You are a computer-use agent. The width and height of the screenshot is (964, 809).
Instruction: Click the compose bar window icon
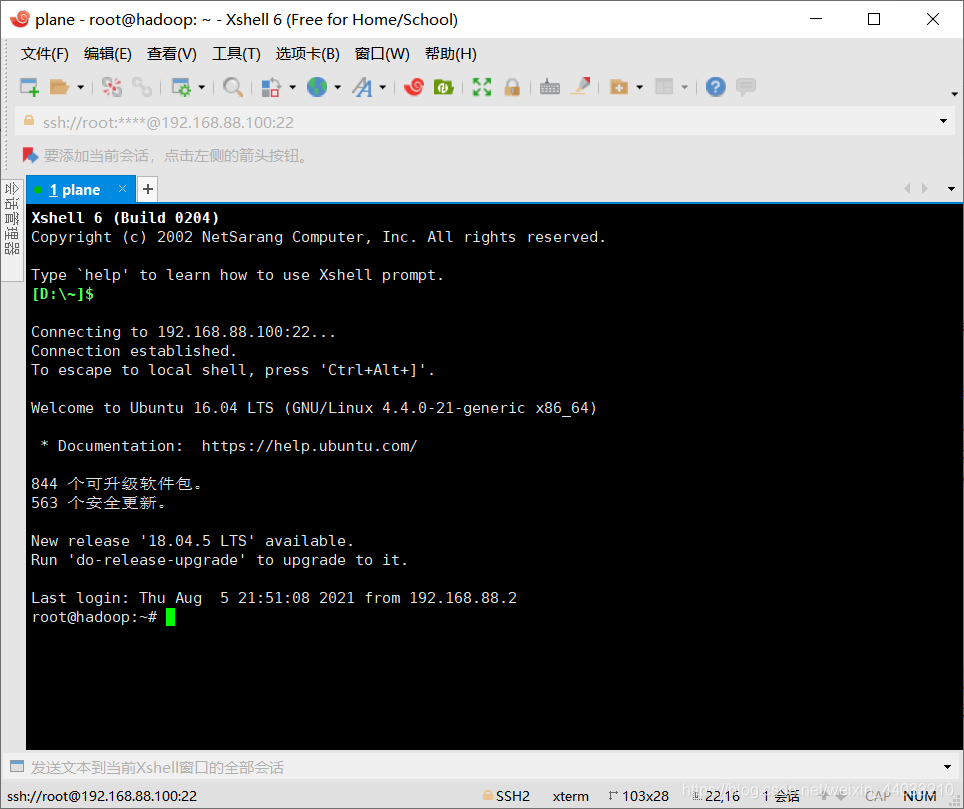[17, 766]
